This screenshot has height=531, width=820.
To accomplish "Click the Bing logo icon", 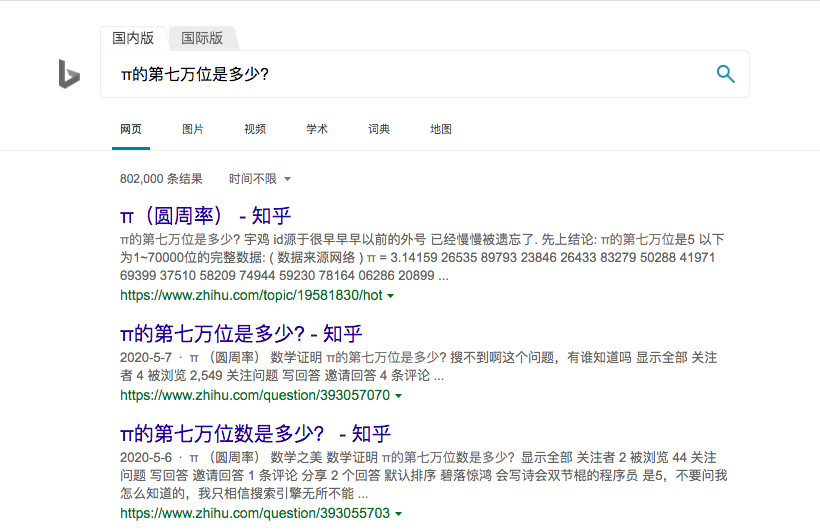I will click(x=69, y=74).
